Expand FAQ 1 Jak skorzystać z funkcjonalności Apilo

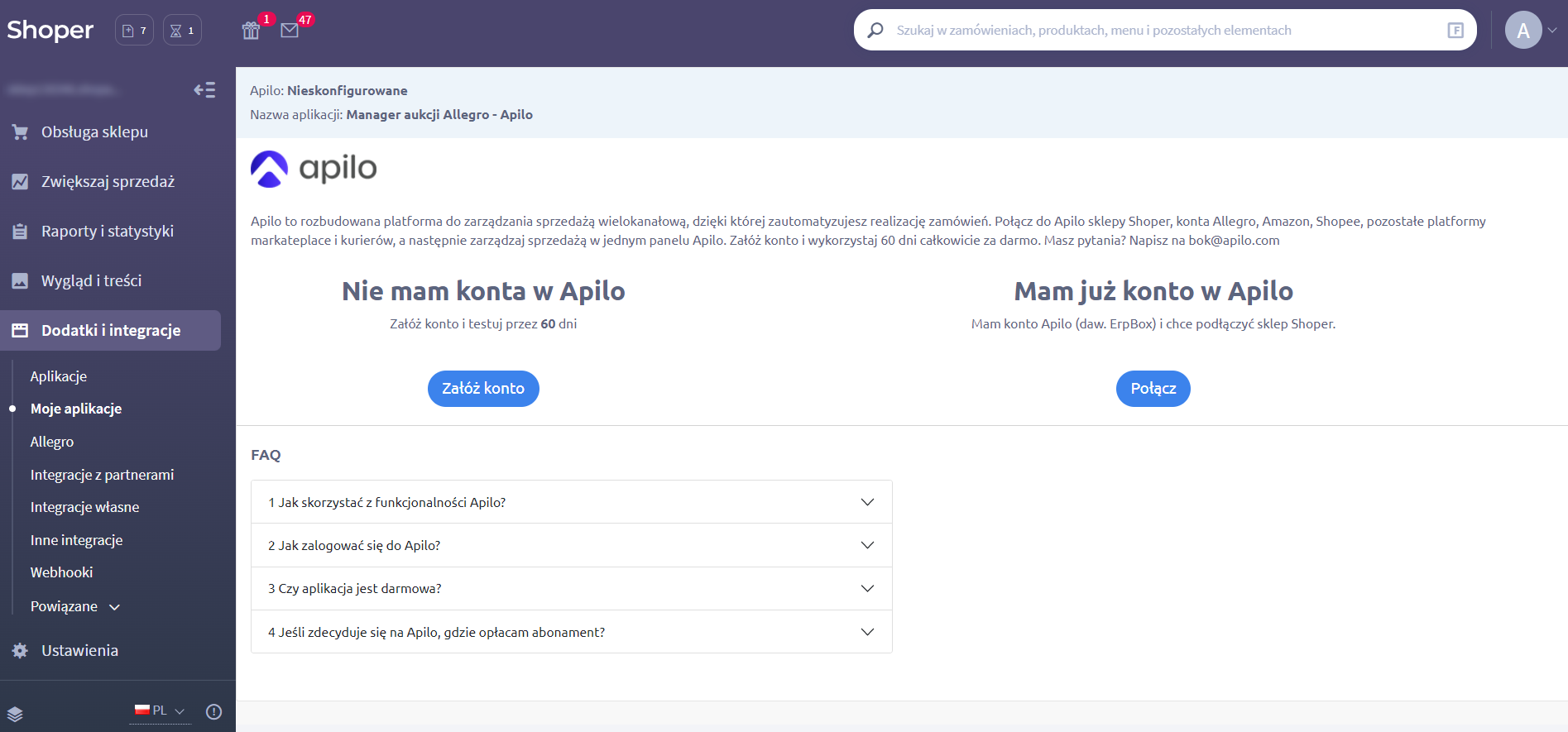pos(572,502)
